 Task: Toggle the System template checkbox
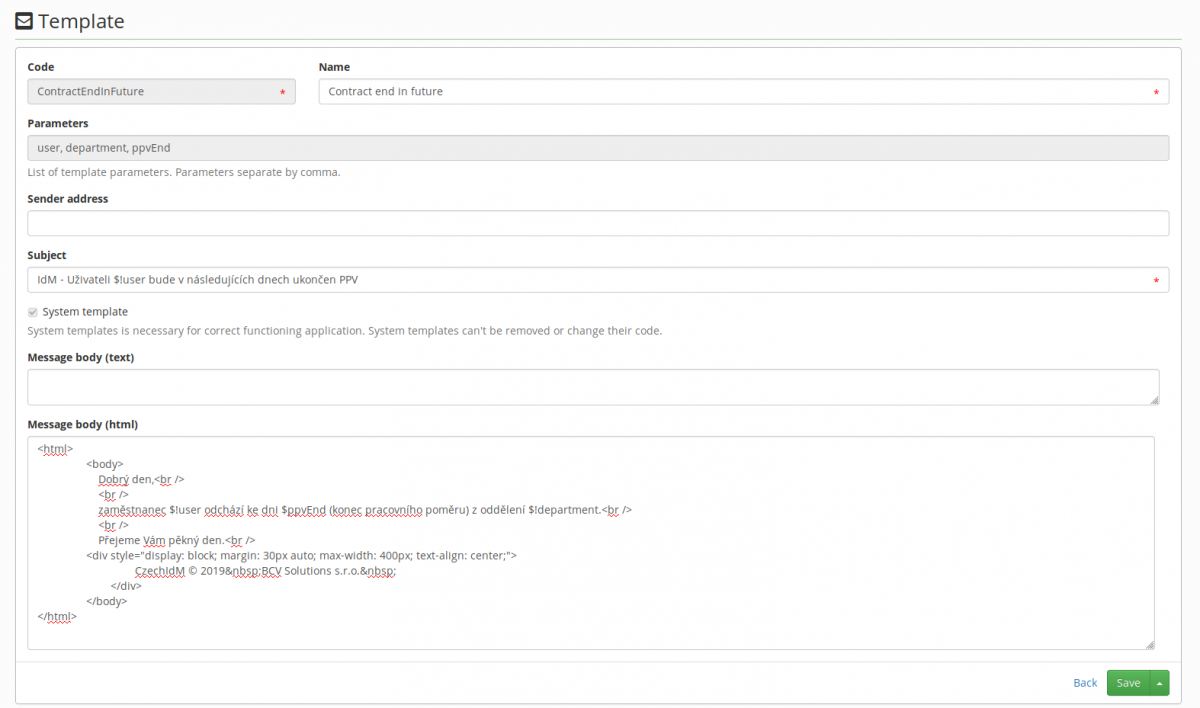coord(33,312)
